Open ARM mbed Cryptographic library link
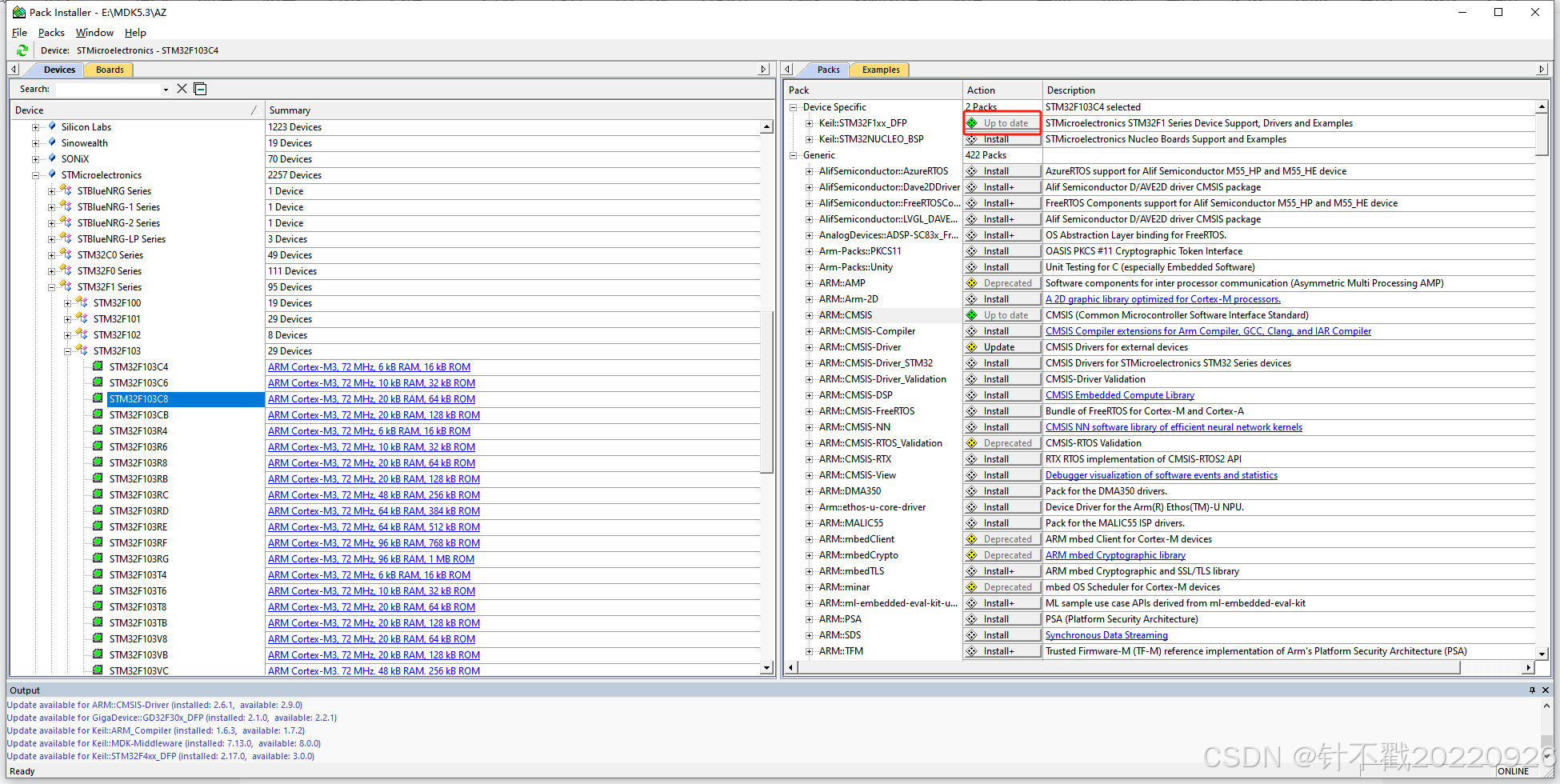The width and height of the screenshot is (1560, 784). point(1115,555)
